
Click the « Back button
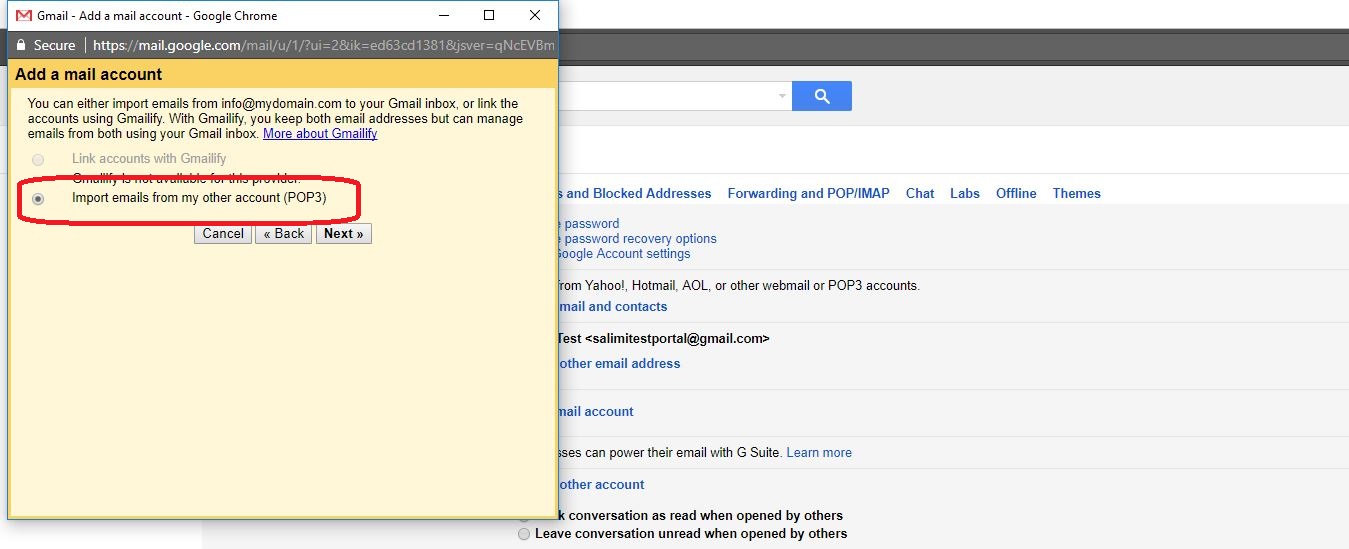click(283, 233)
